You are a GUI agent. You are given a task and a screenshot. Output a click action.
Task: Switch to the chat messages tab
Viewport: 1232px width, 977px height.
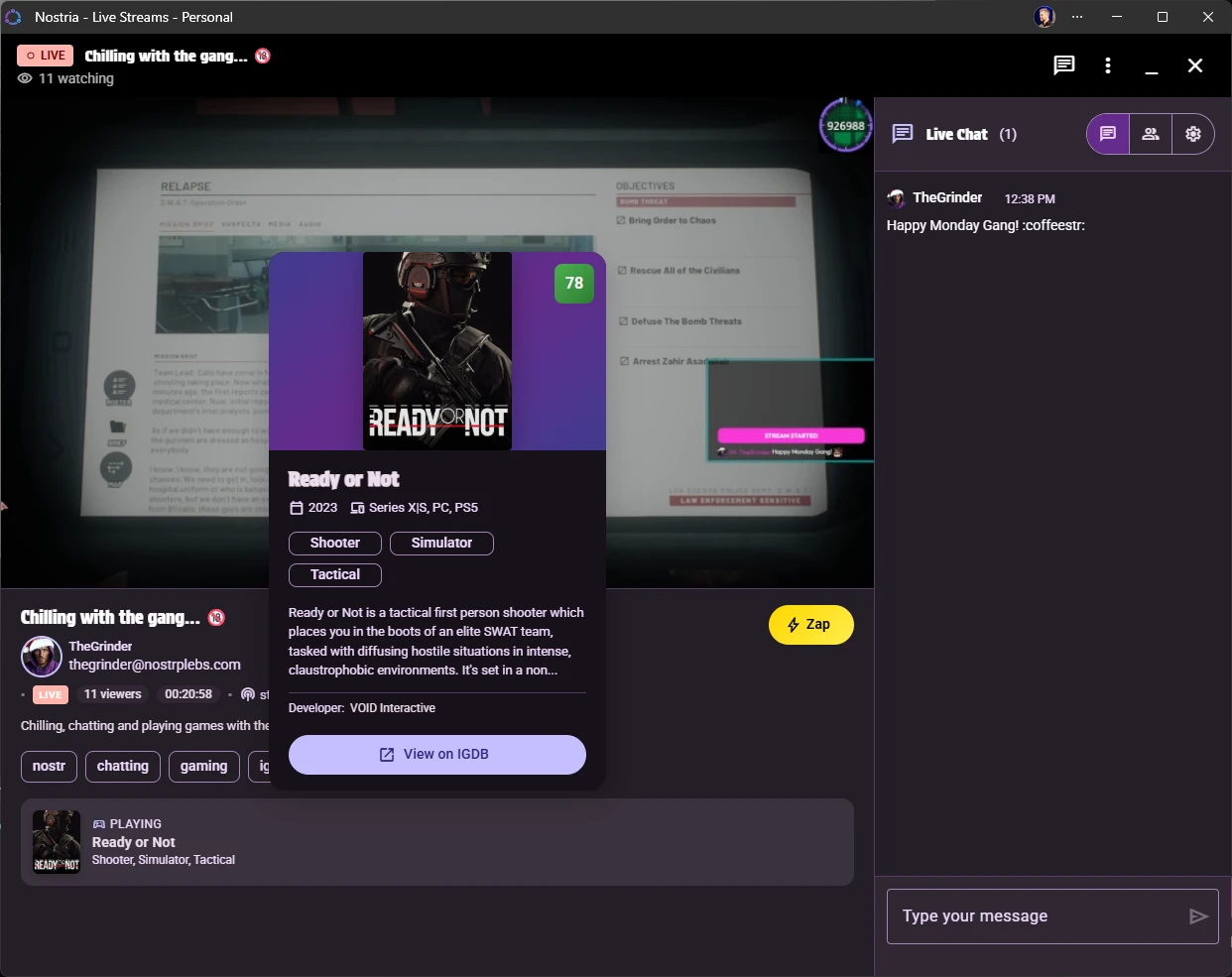click(x=1108, y=134)
